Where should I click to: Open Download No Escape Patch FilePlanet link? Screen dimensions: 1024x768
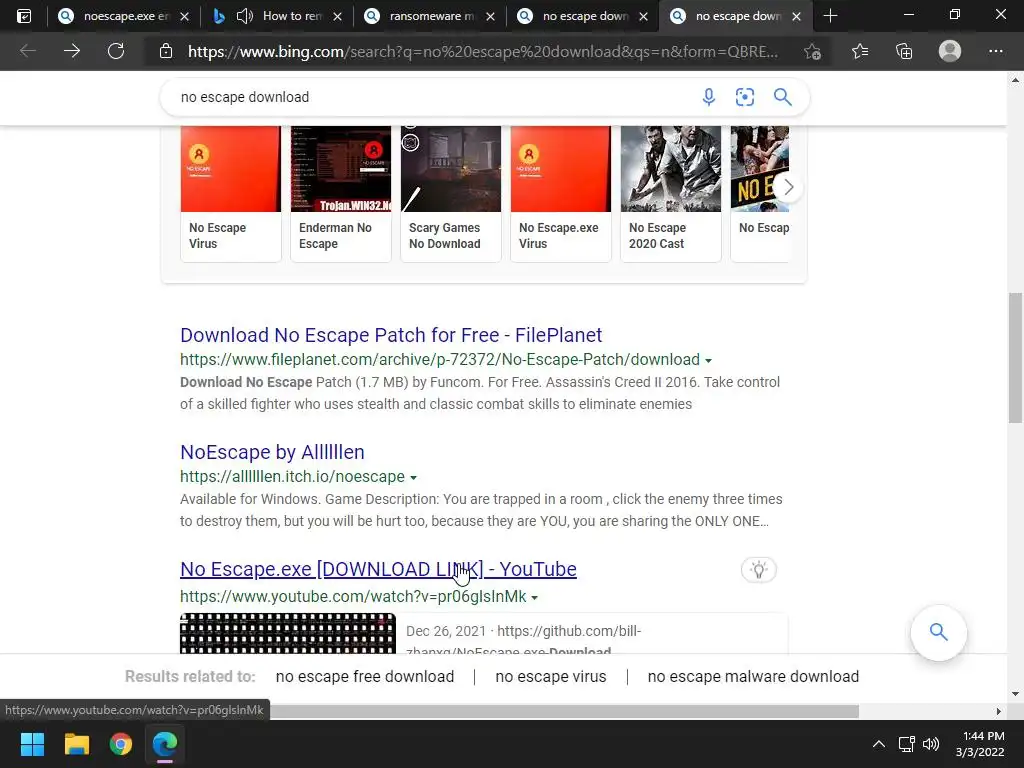coord(391,335)
